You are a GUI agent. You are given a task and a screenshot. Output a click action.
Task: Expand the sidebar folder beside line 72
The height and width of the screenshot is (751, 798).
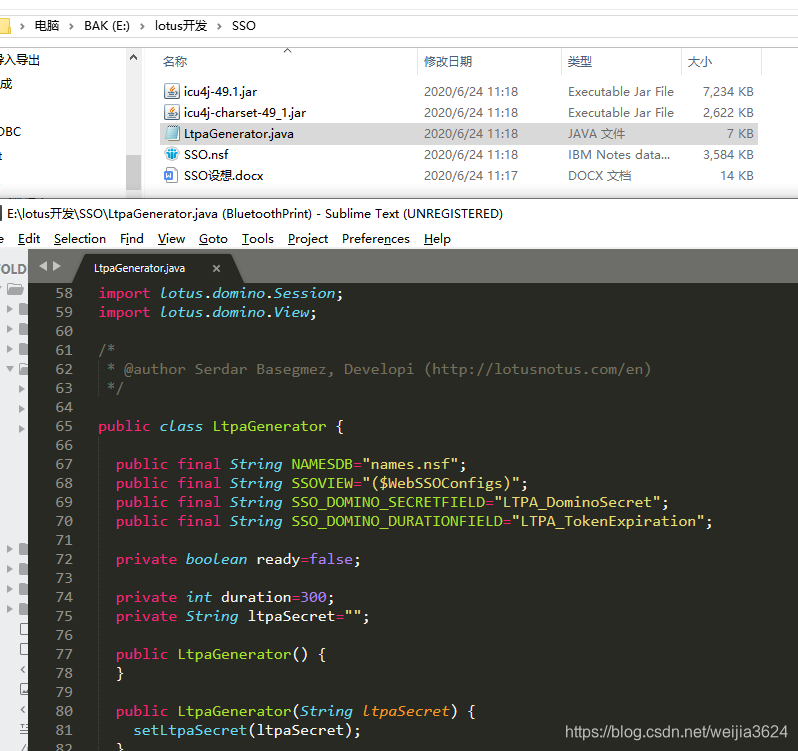tap(10, 548)
